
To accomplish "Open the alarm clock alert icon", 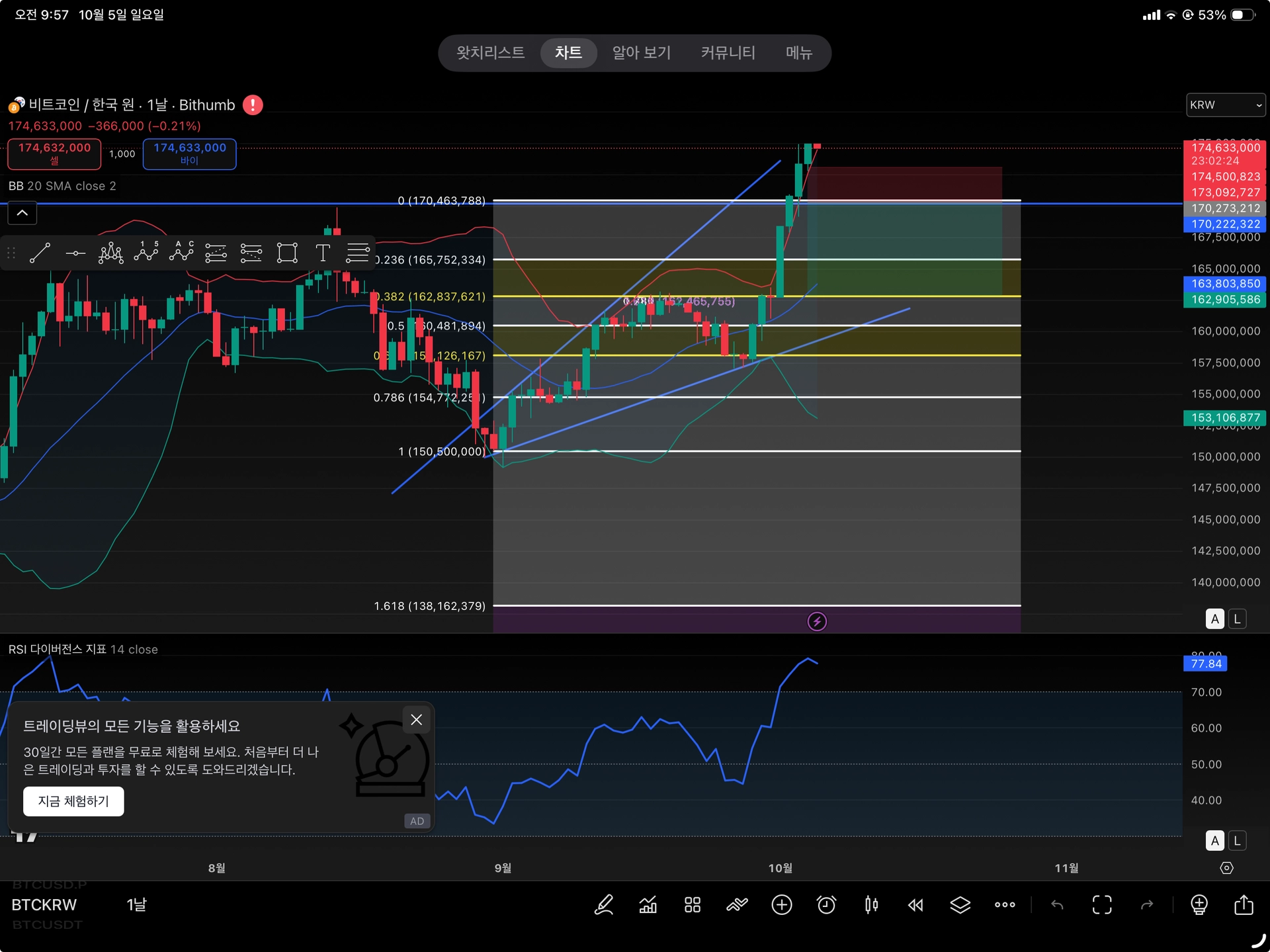I will (x=826, y=904).
